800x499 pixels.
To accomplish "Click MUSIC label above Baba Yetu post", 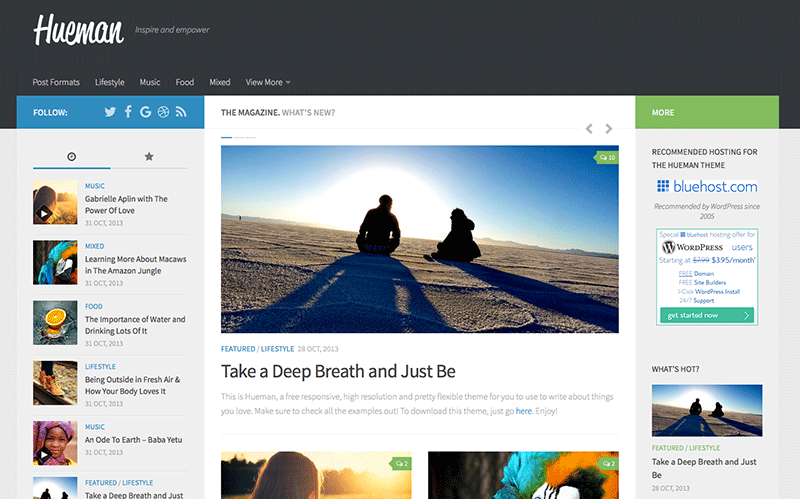I will click(x=95, y=427).
